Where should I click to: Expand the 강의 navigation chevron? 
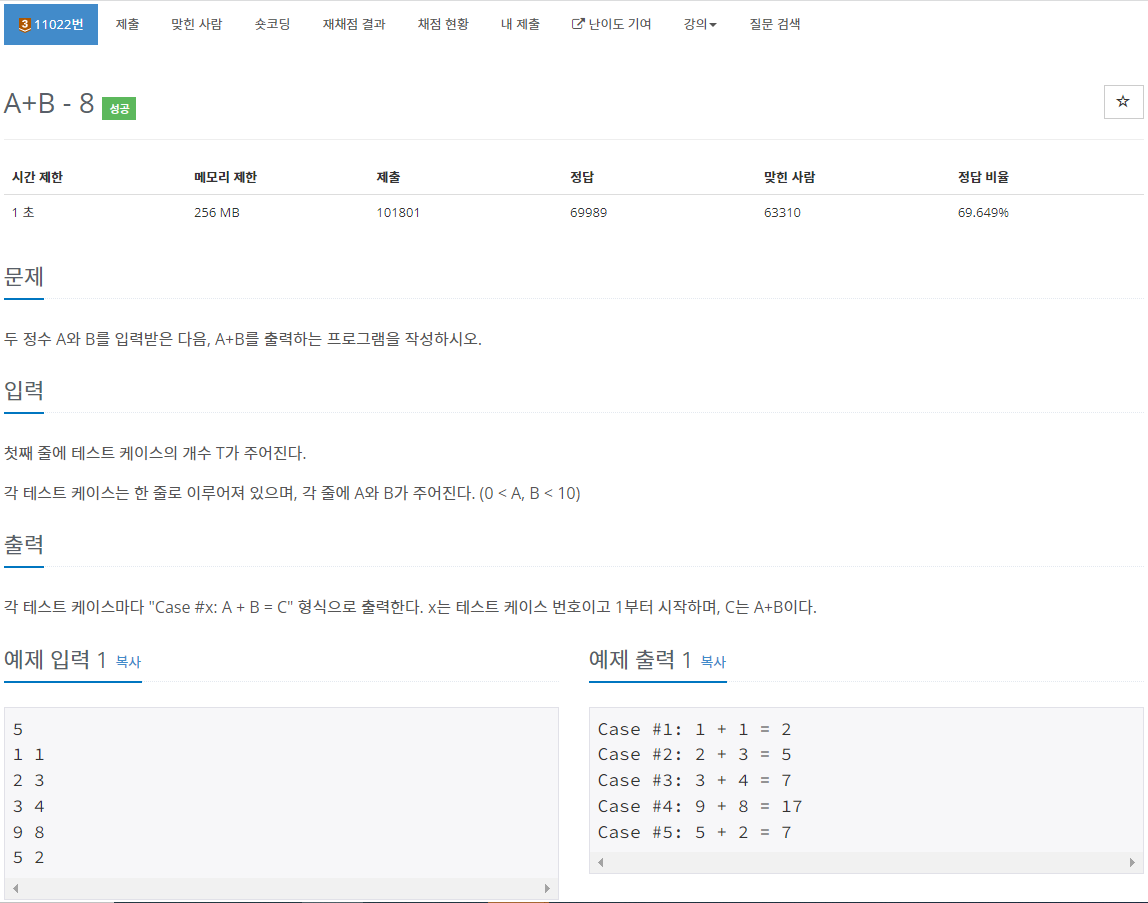(x=714, y=26)
